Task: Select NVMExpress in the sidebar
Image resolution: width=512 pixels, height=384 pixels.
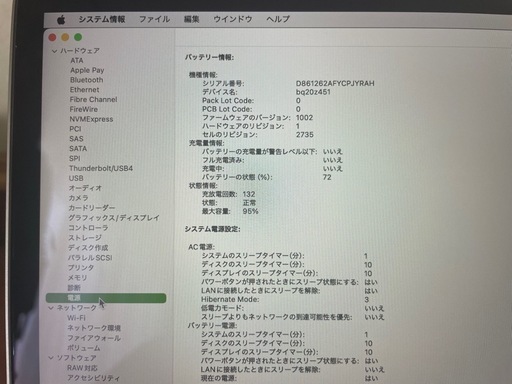Action: (91, 119)
